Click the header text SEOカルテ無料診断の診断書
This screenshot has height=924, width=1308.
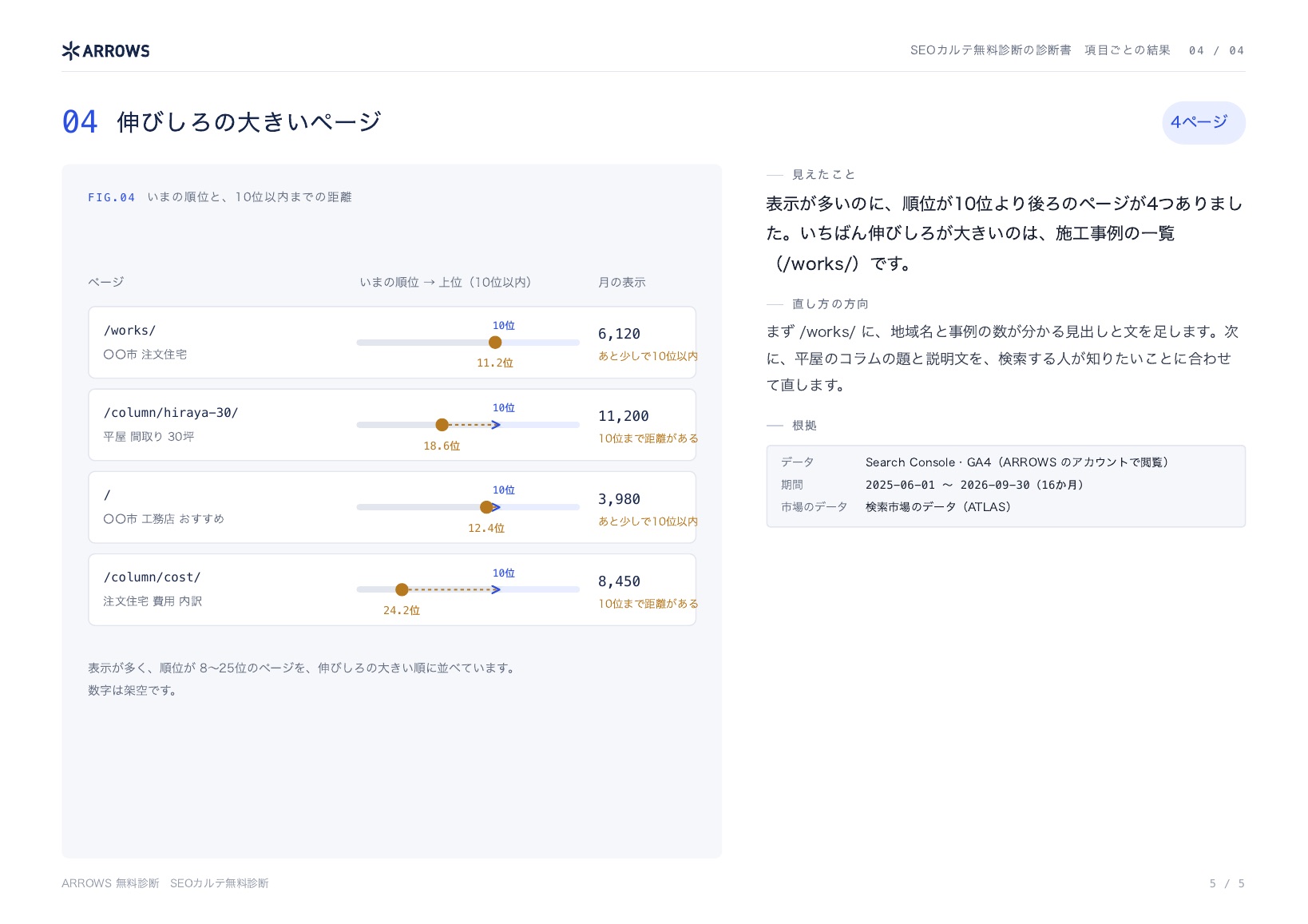point(990,50)
